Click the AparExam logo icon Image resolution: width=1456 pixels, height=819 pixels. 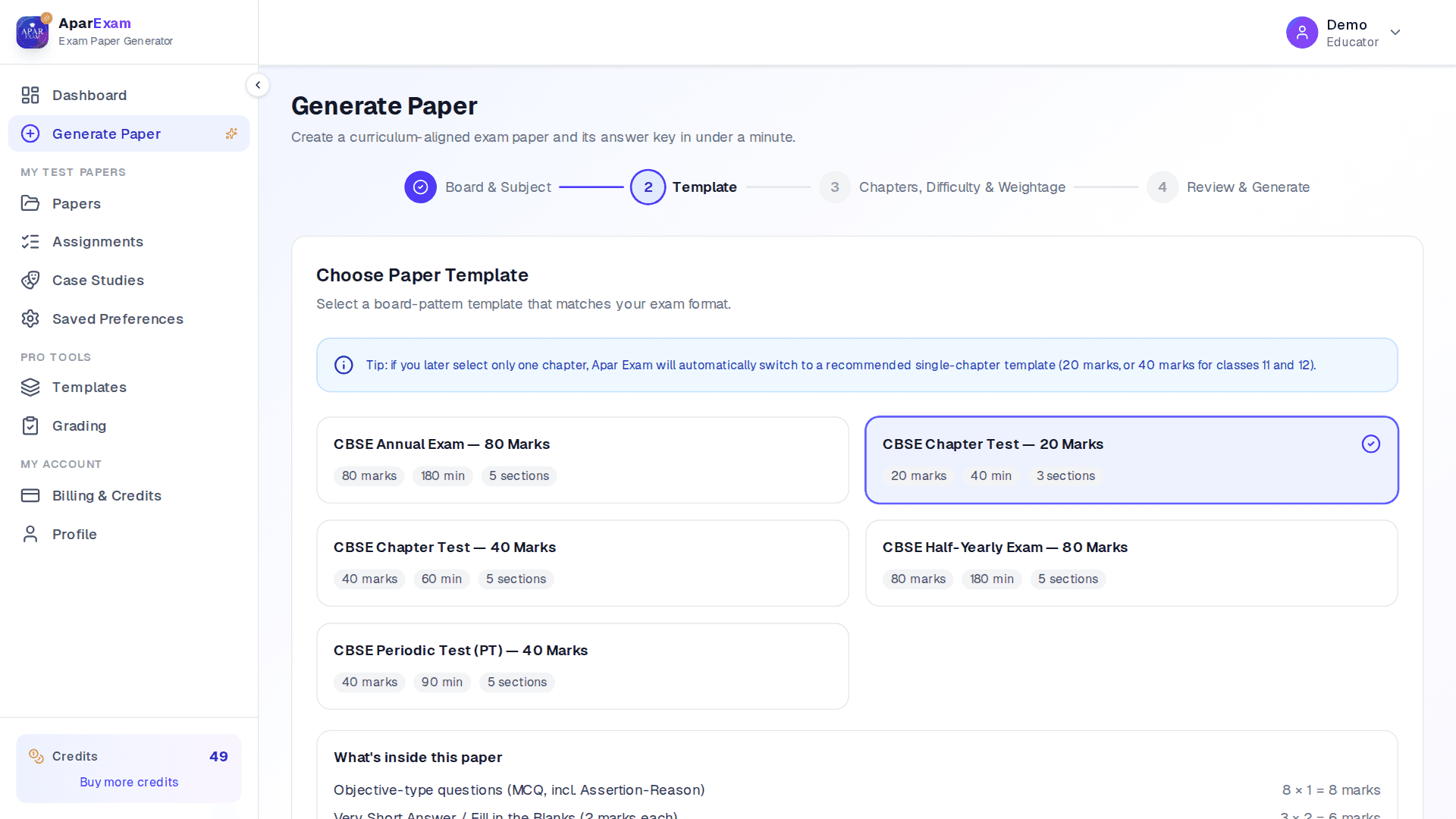(33, 32)
